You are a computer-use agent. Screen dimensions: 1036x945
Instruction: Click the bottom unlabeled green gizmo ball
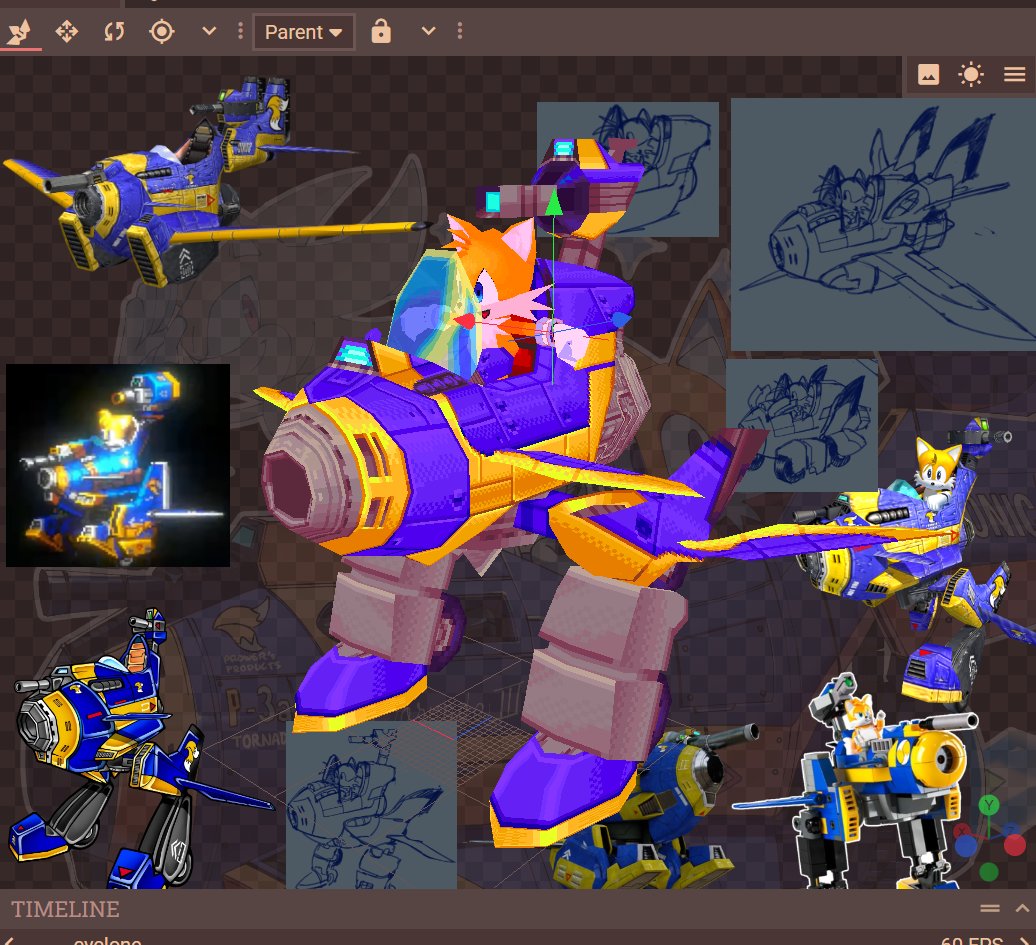(x=989, y=872)
